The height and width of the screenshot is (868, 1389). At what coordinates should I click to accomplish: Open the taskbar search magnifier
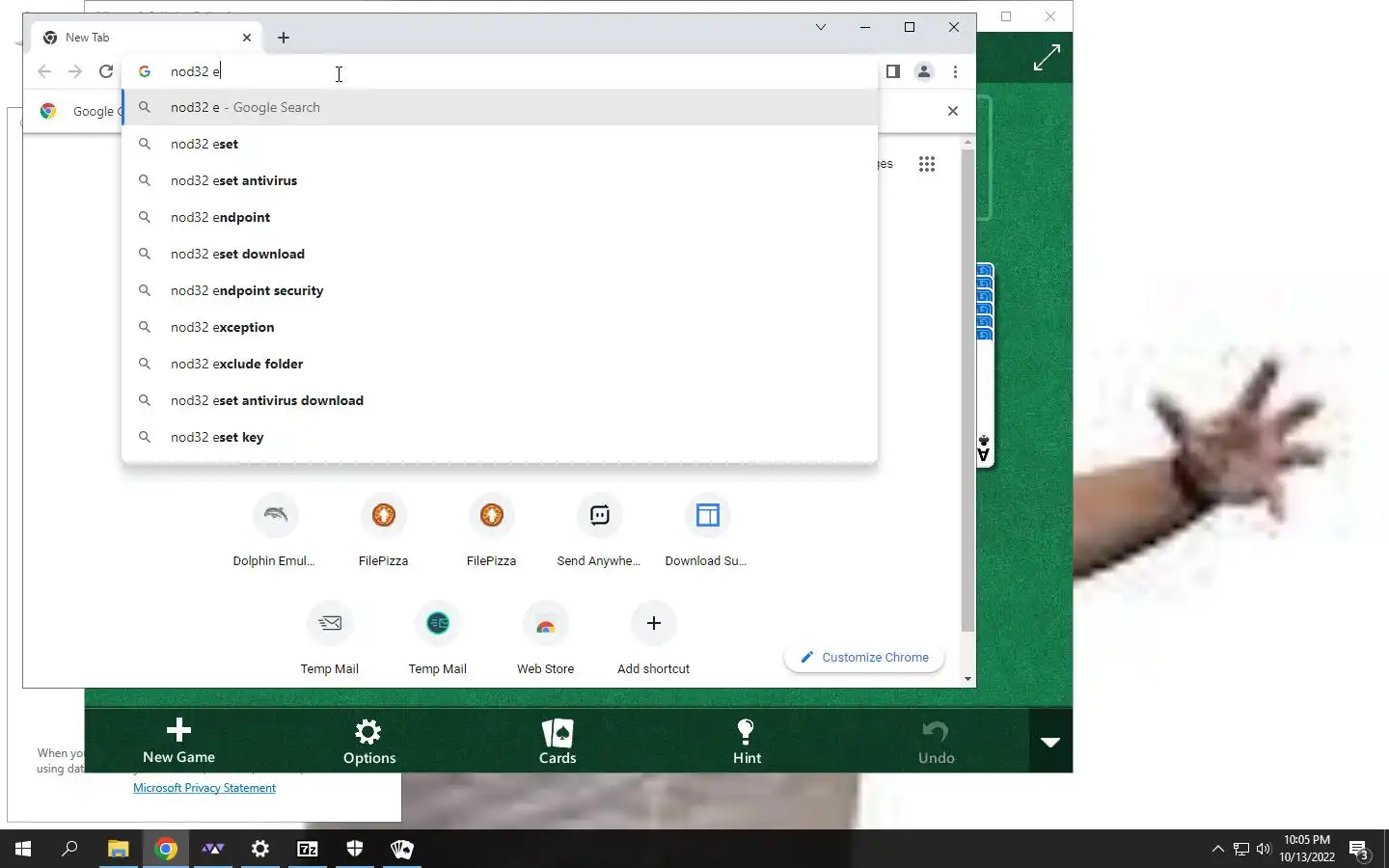tap(69, 849)
